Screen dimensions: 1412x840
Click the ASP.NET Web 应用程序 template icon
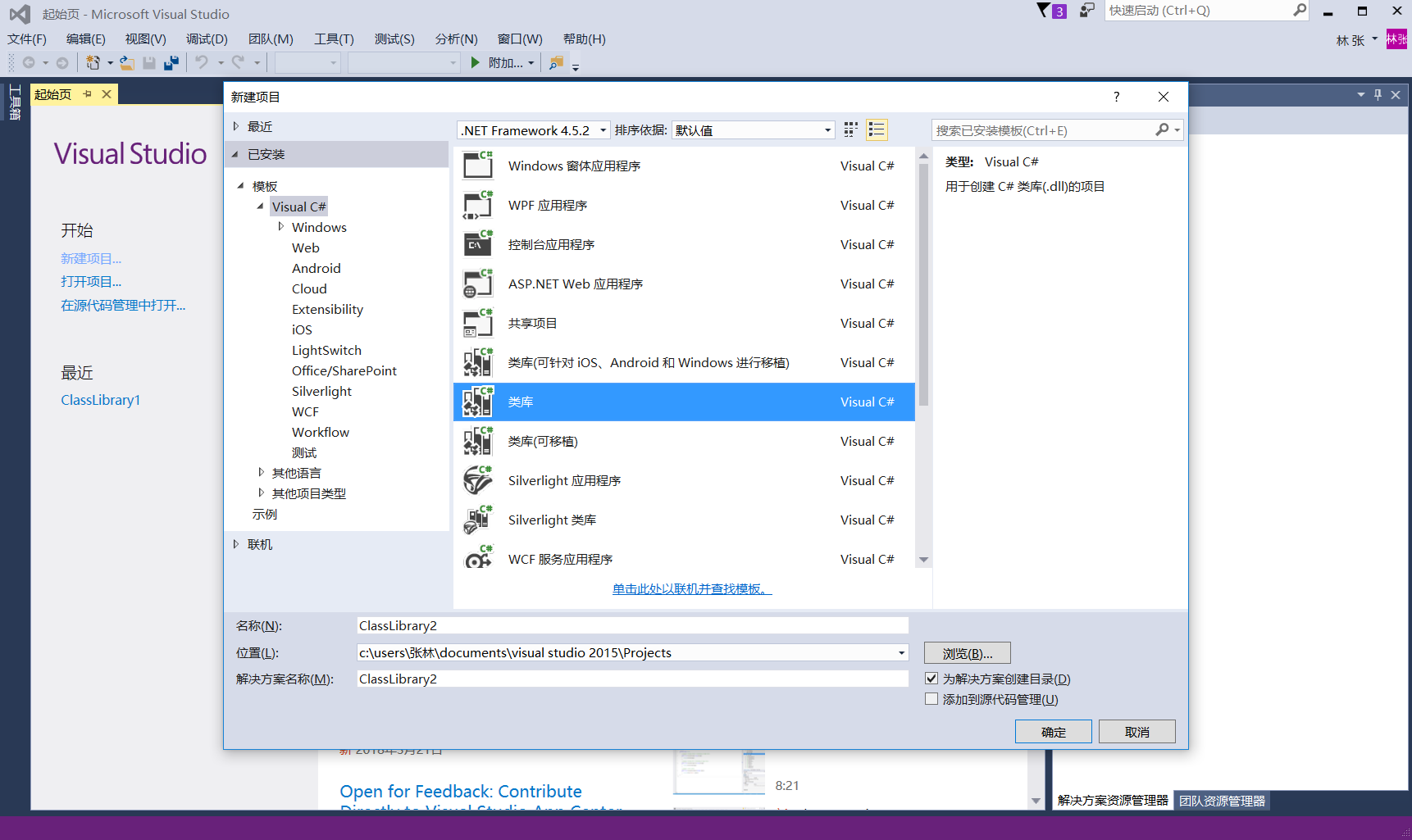coord(478,284)
